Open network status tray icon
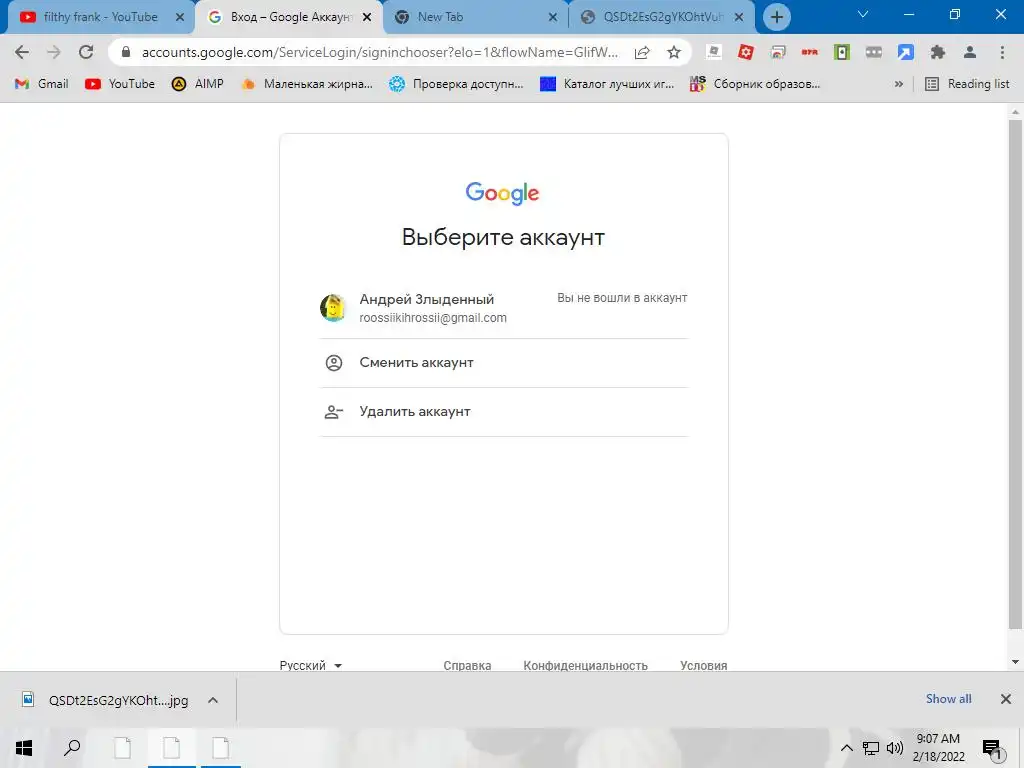Viewport: 1024px width, 768px height. [x=871, y=748]
